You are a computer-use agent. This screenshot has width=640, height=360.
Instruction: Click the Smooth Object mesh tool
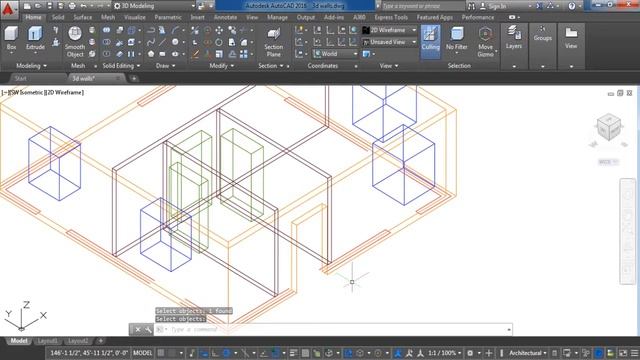click(75, 42)
